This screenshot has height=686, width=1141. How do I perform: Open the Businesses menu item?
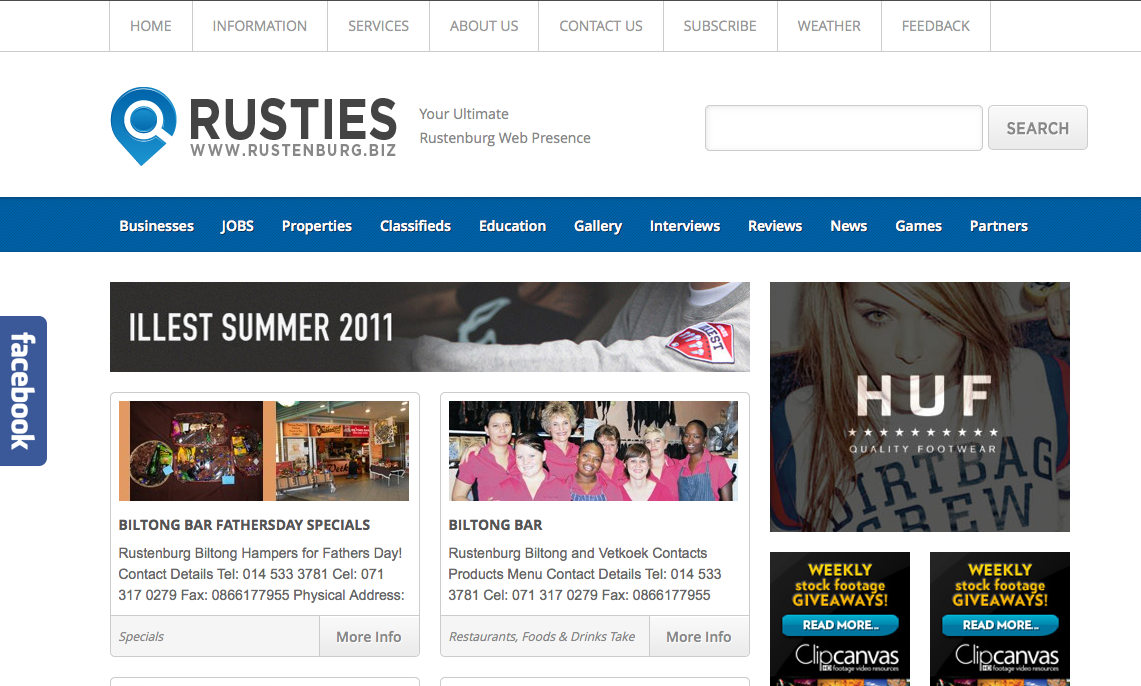[x=156, y=226]
